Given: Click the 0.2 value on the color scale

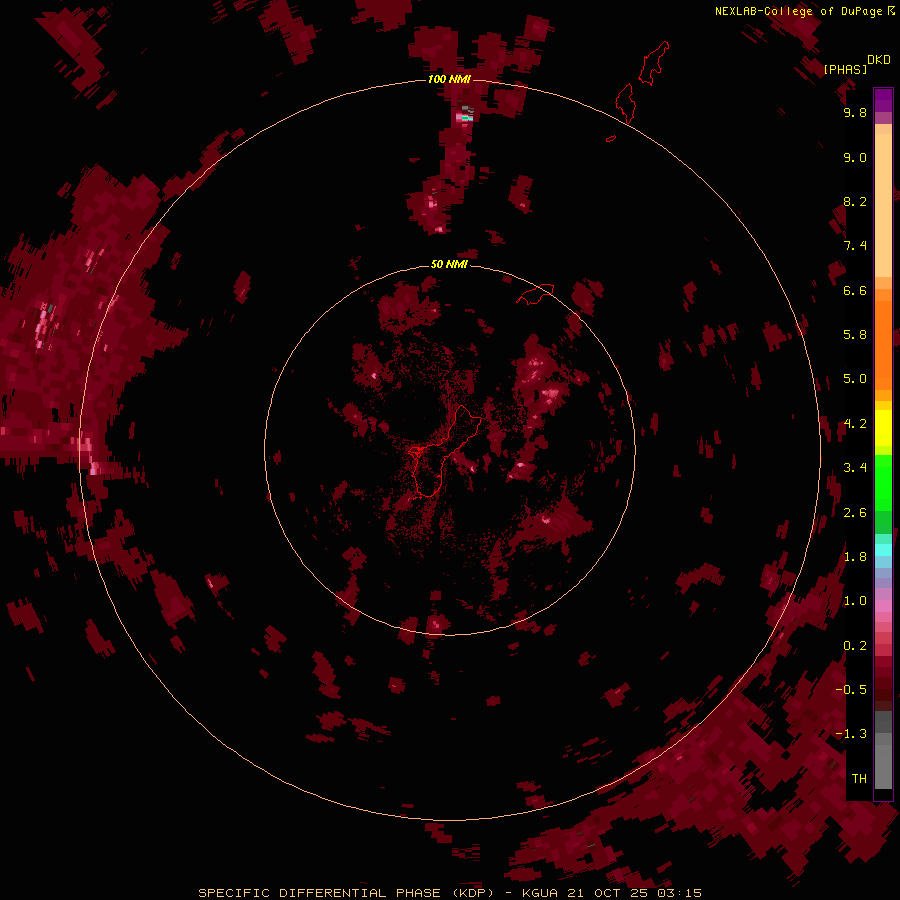Looking at the screenshot, I should [x=855, y=646].
